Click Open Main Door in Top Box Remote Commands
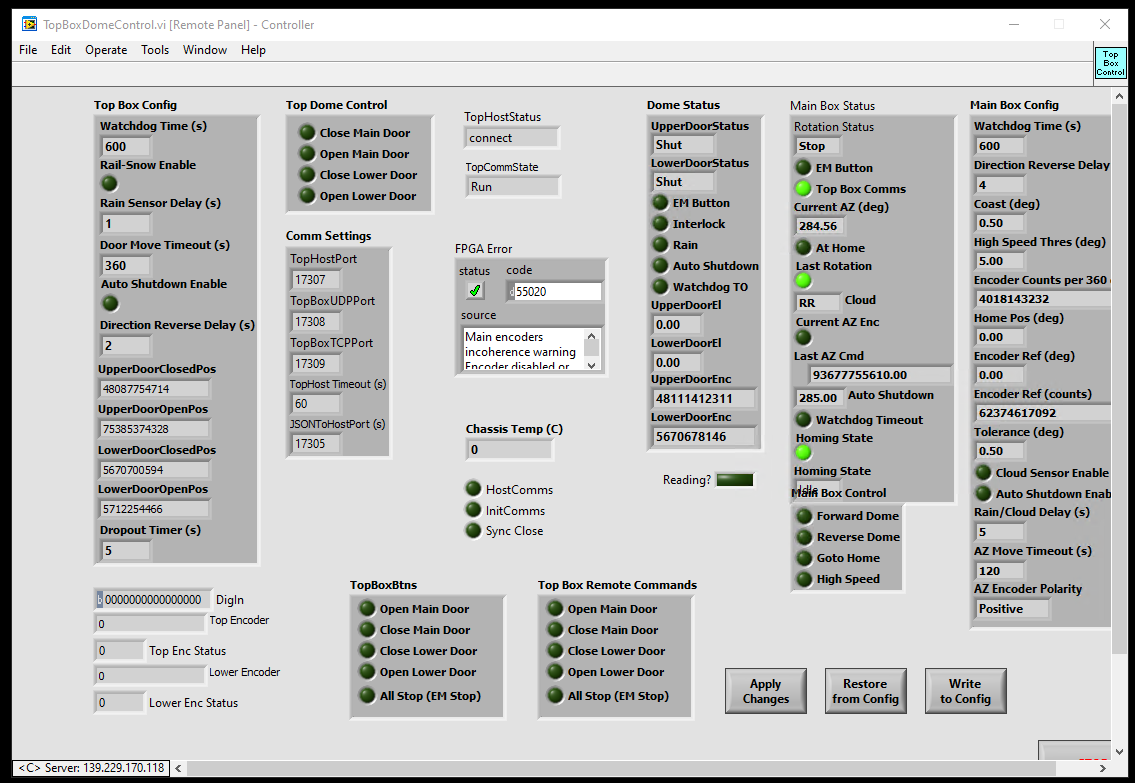The width and height of the screenshot is (1135, 783). click(x=555, y=609)
